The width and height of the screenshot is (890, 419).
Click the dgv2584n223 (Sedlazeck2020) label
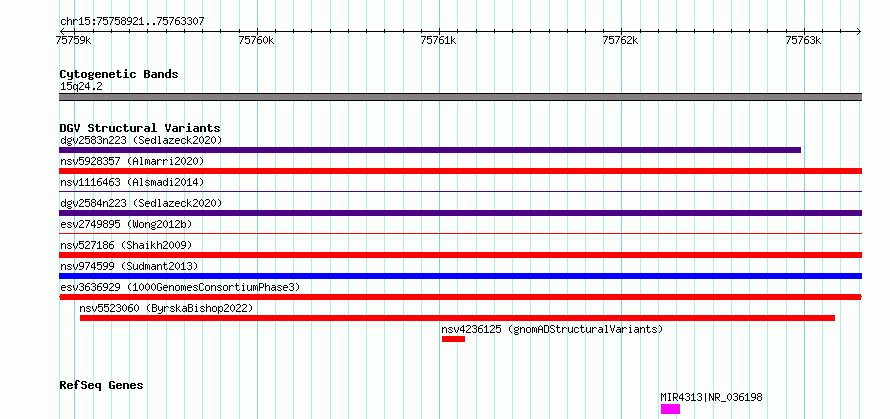click(x=141, y=203)
